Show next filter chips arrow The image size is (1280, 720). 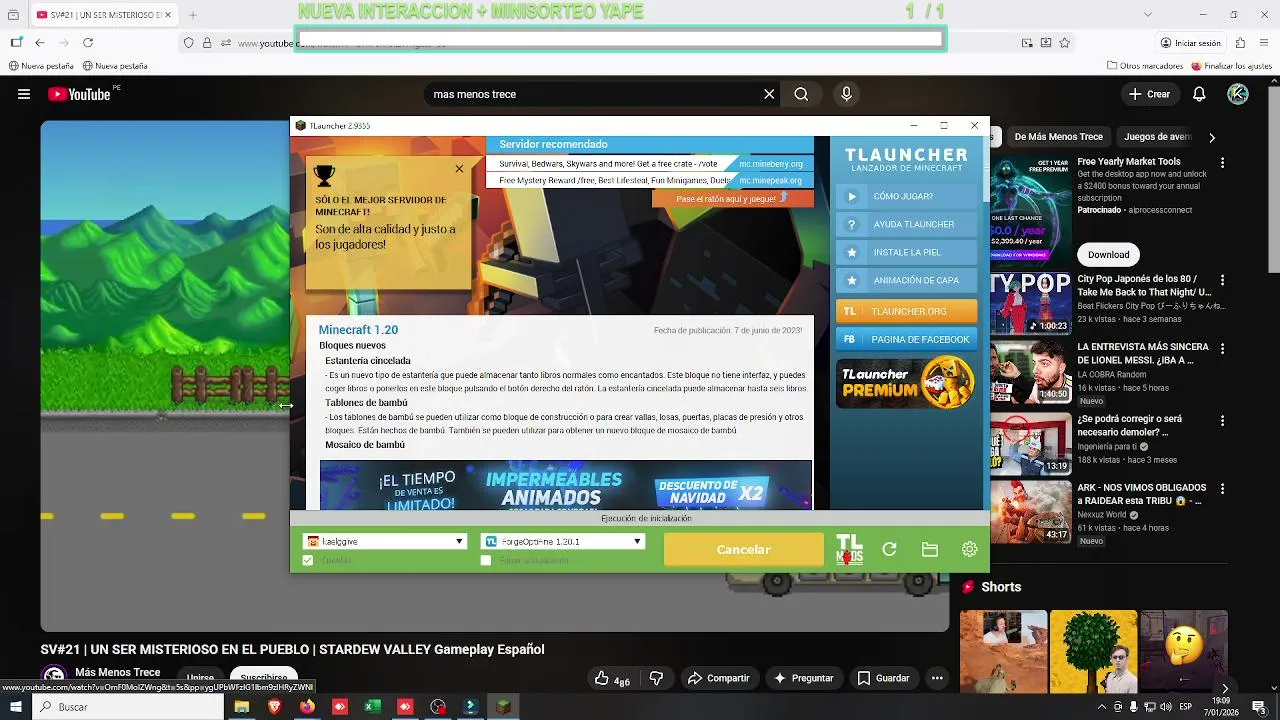click(x=1212, y=137)
